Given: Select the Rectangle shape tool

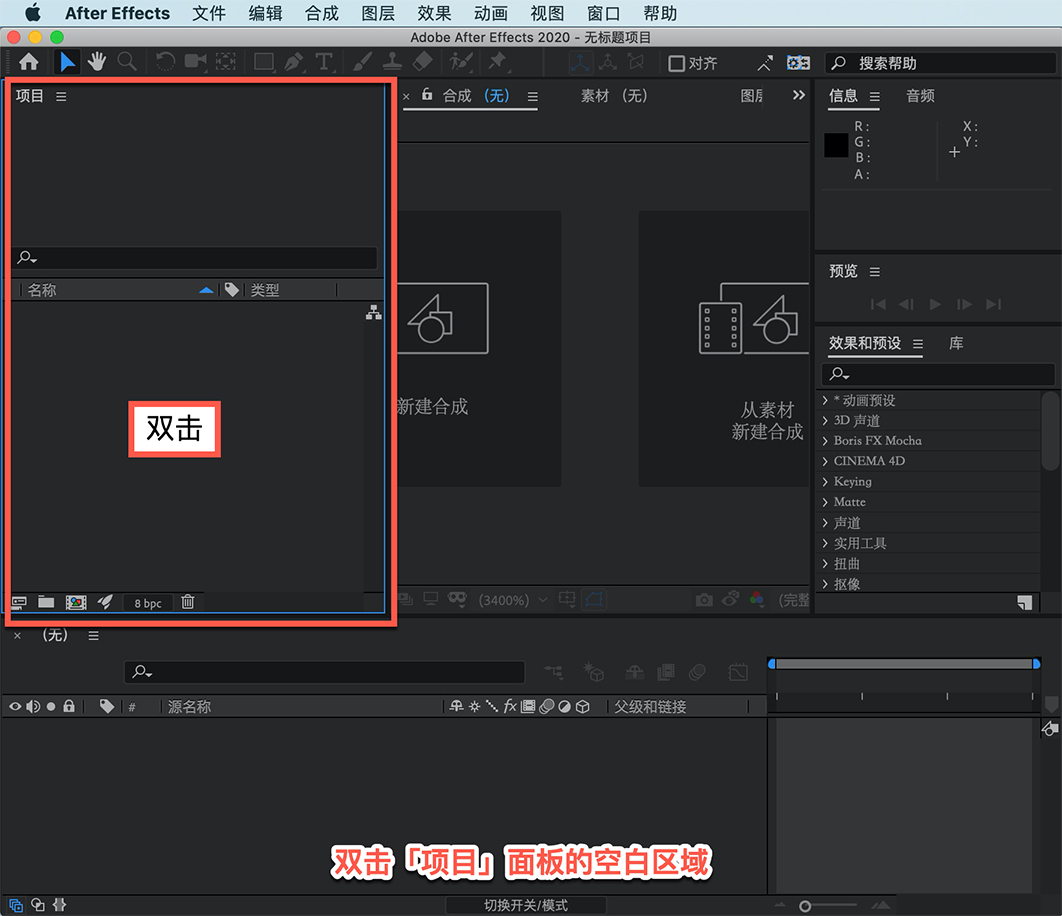Looking at the screenshot, I should (x=264, y=62).
